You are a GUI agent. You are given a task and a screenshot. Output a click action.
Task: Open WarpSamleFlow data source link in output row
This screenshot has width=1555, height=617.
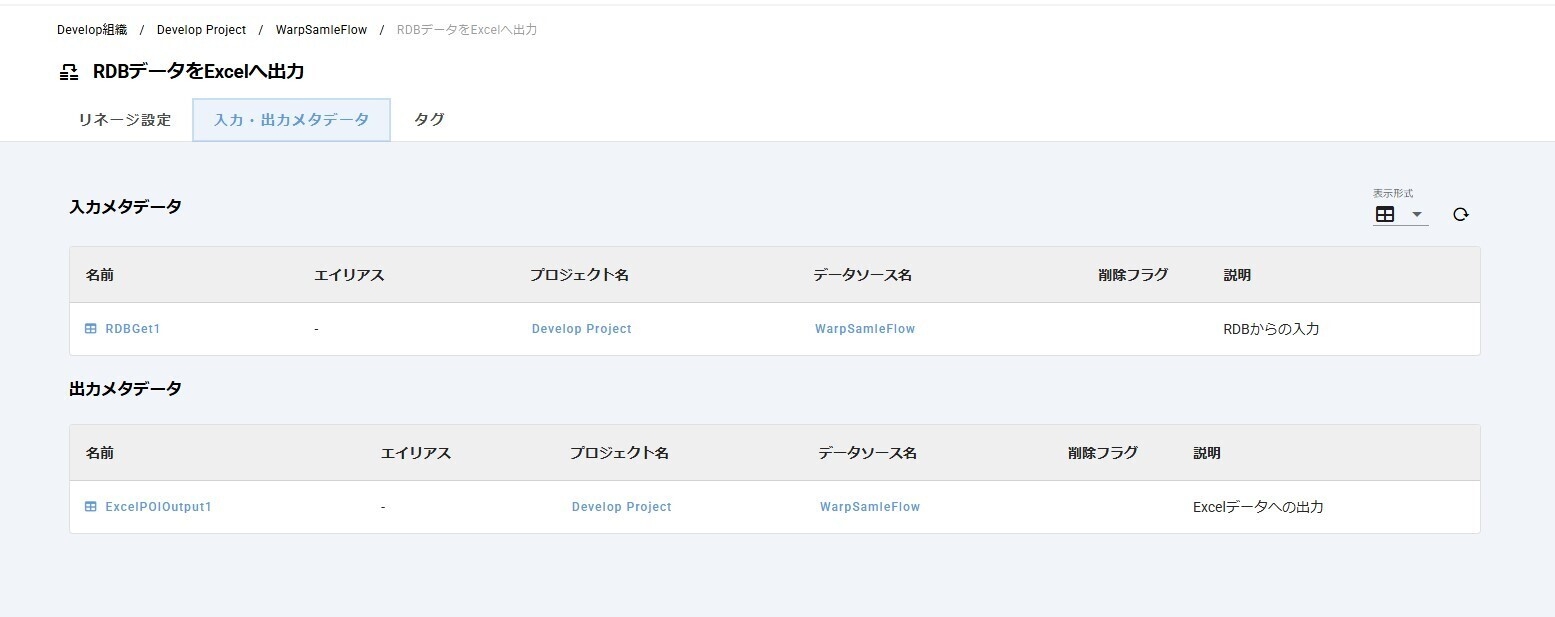[x=869, y=507]
